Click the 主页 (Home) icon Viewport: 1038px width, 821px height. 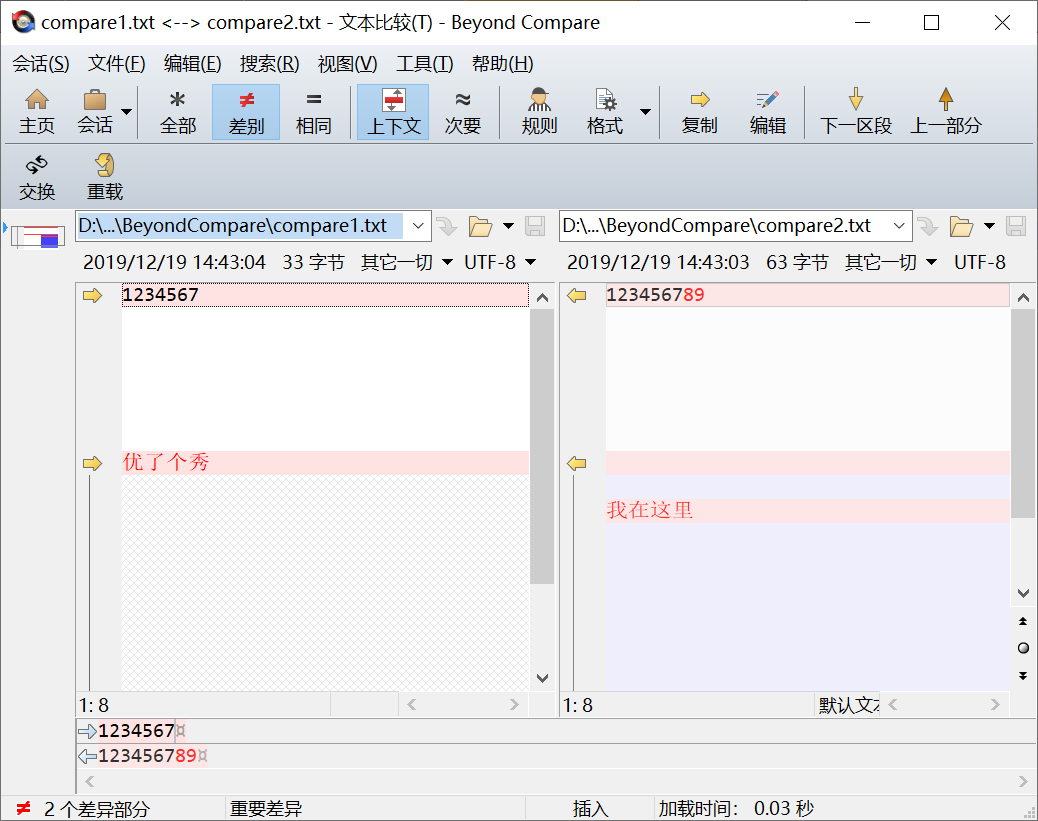pos(37,110)
